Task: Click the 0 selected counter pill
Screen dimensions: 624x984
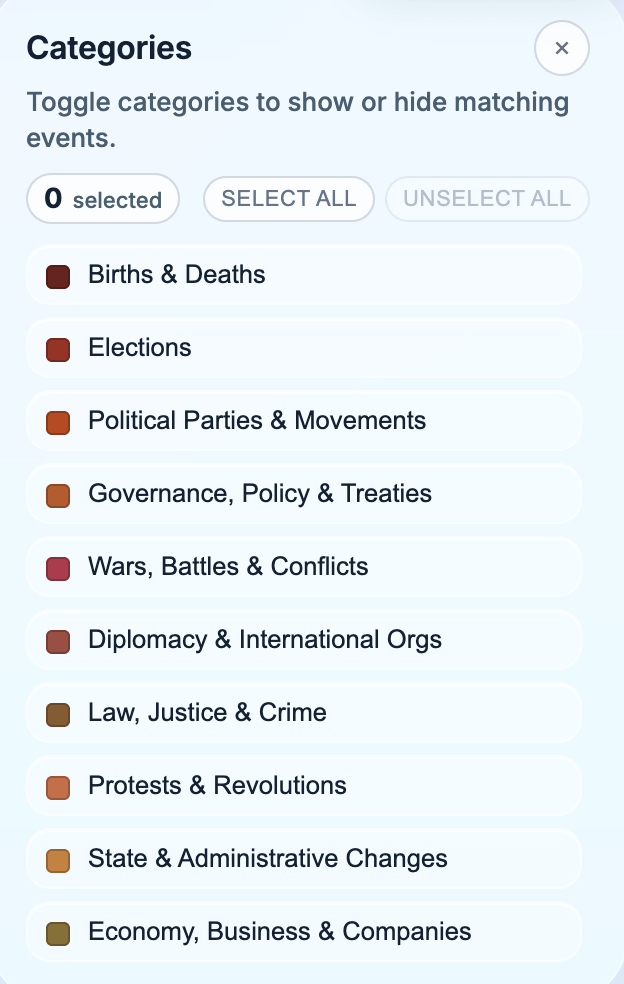Action: (102, 199)
